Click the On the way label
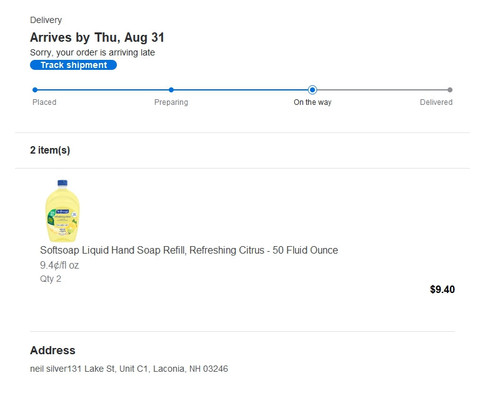The image size is (500, 416). point(312,102)
